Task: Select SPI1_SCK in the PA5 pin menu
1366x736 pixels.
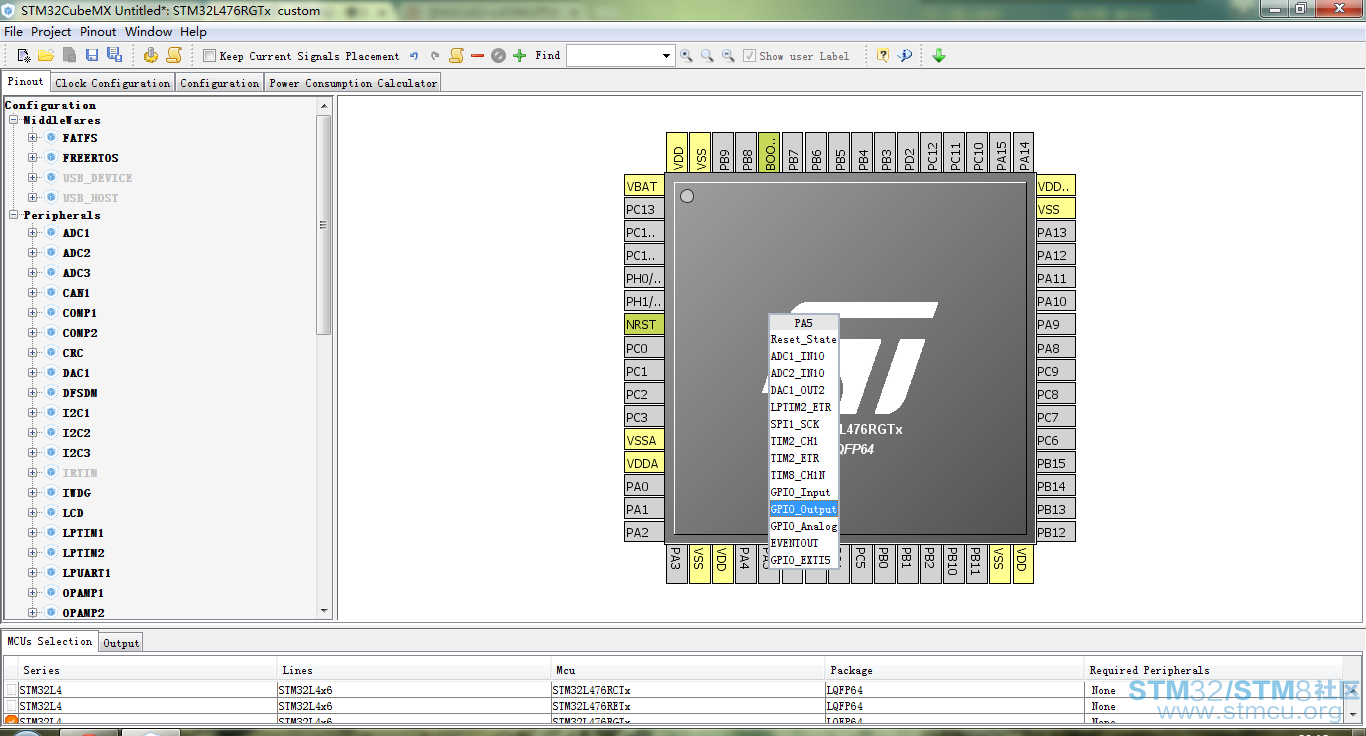Action: [803, 425]
